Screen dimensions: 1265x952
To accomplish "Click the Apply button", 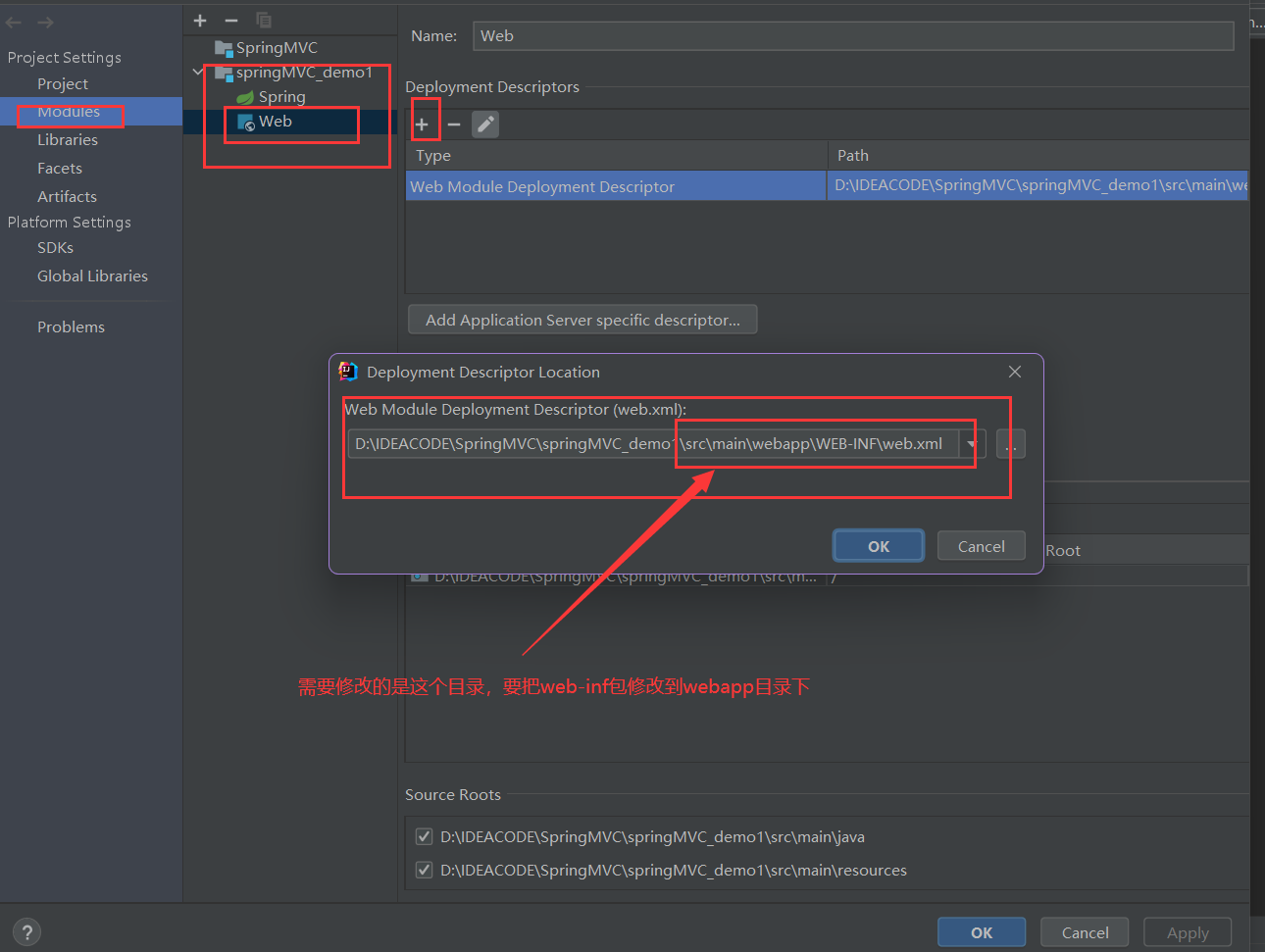I will (1188, 932).
